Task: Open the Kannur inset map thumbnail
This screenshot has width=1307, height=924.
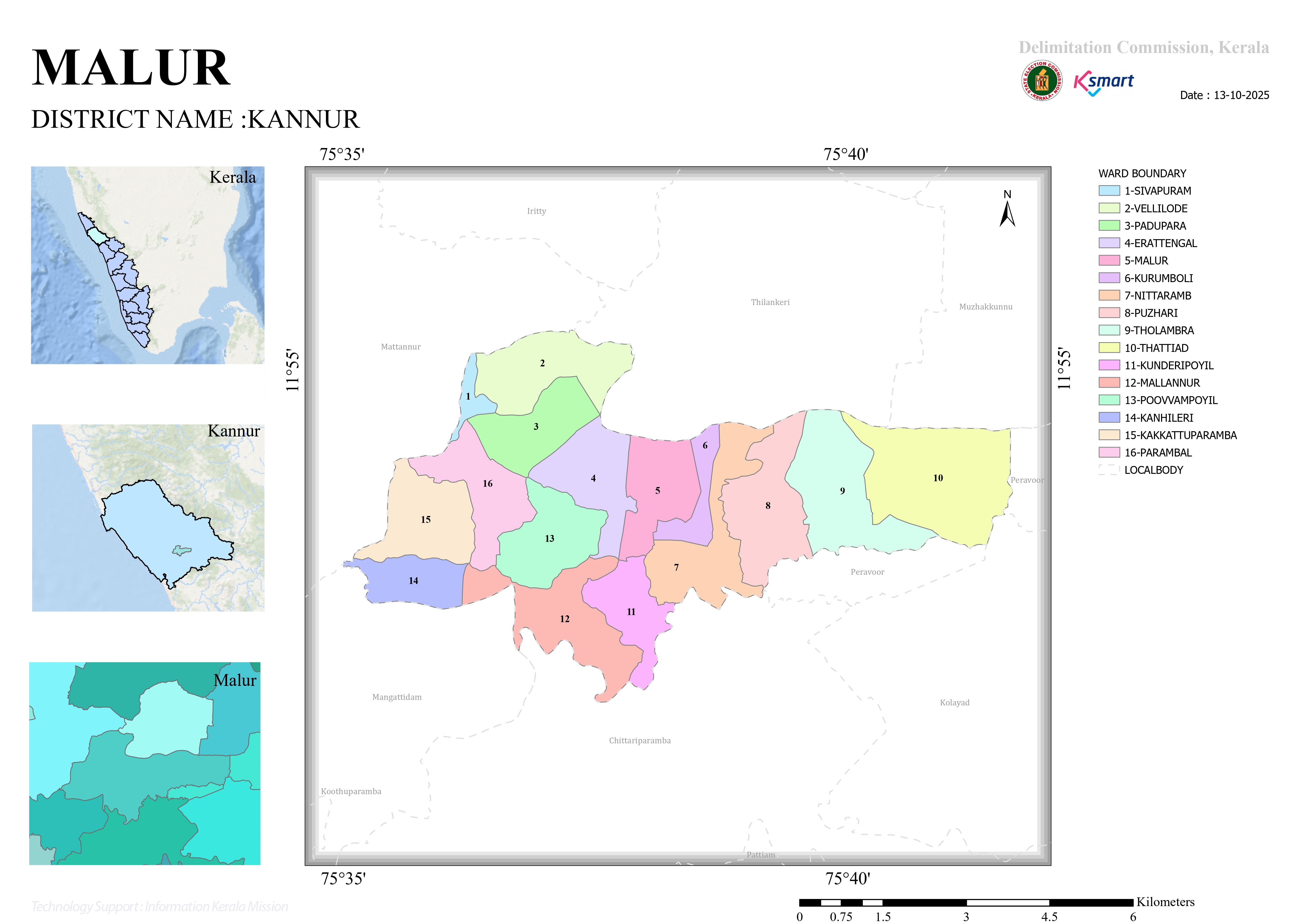Action: [x=148, y=518]
